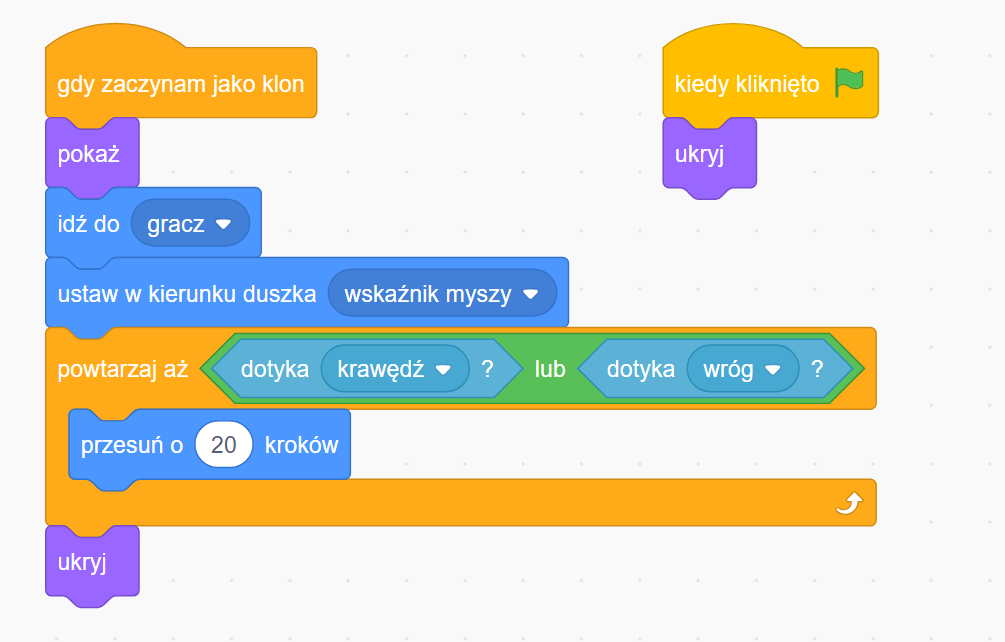
Task: Expand the "wskaźnik myszy" dropdown
Action: [x=531, y=295]
